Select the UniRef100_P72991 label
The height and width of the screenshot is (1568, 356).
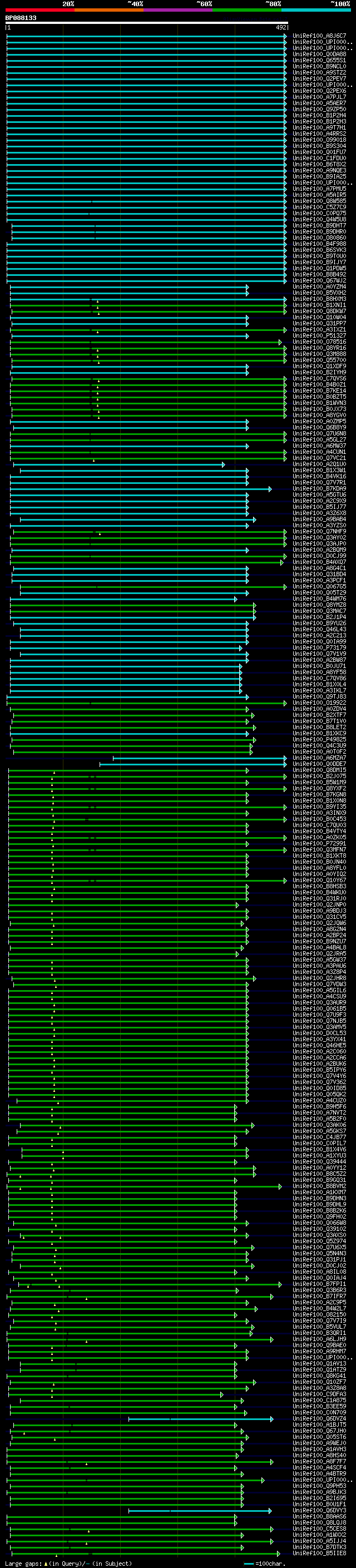(x=319, y=844)
